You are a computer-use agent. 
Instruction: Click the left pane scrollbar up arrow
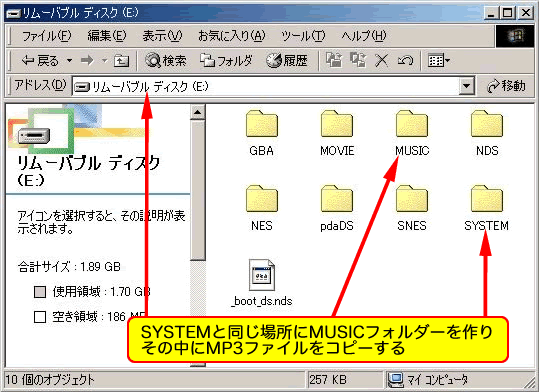[198, 112]
